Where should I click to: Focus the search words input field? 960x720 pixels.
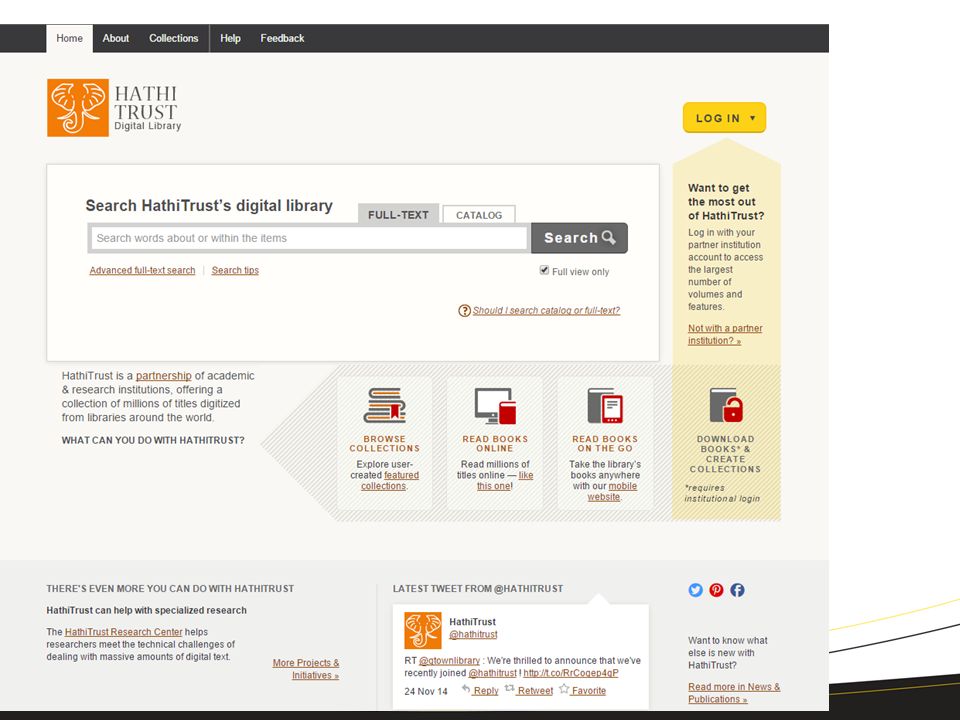309,238
